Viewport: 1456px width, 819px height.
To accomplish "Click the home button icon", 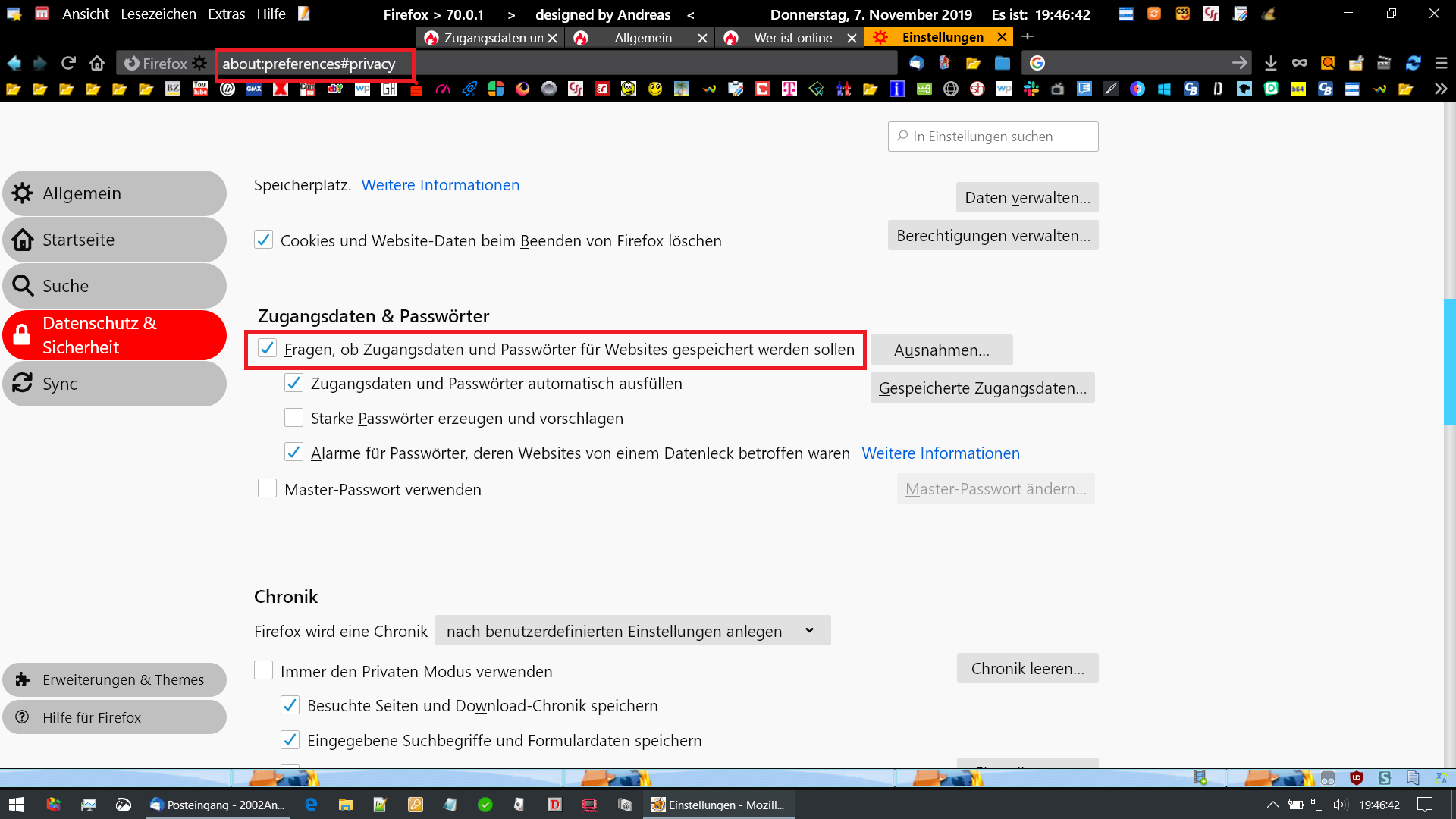I will (96, 63).
